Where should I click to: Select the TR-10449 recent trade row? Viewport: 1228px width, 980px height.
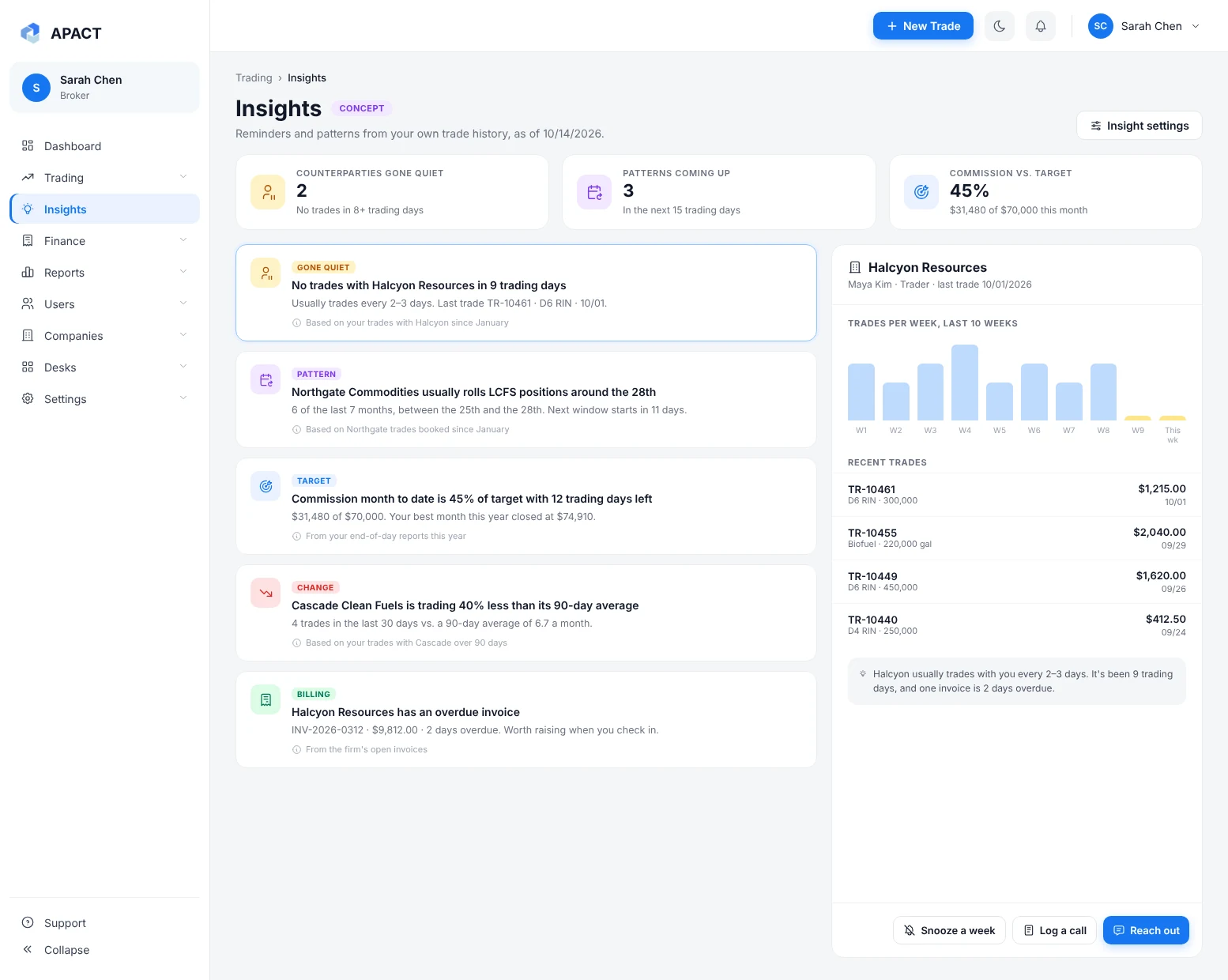(1017, 582)
